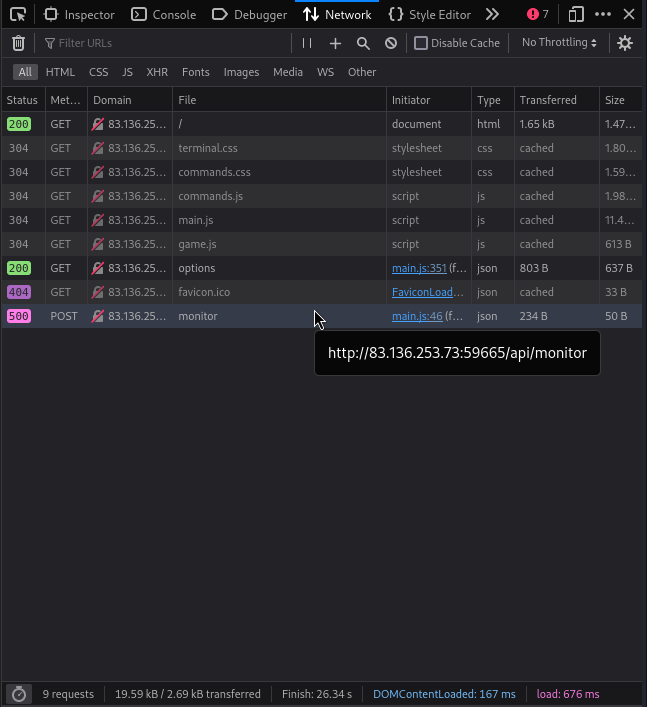Switch to the Debugger tab
The image size is (647, 707).
[250, 15]
